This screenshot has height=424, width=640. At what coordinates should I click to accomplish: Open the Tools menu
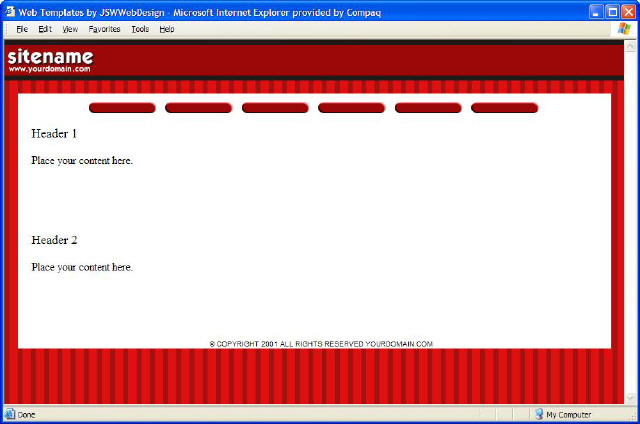[x=140, y=29]
